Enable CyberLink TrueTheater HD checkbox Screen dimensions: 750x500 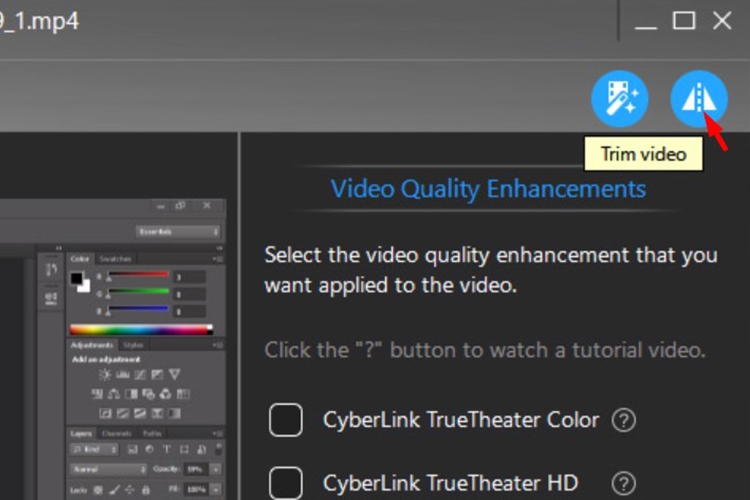point(286,483)
